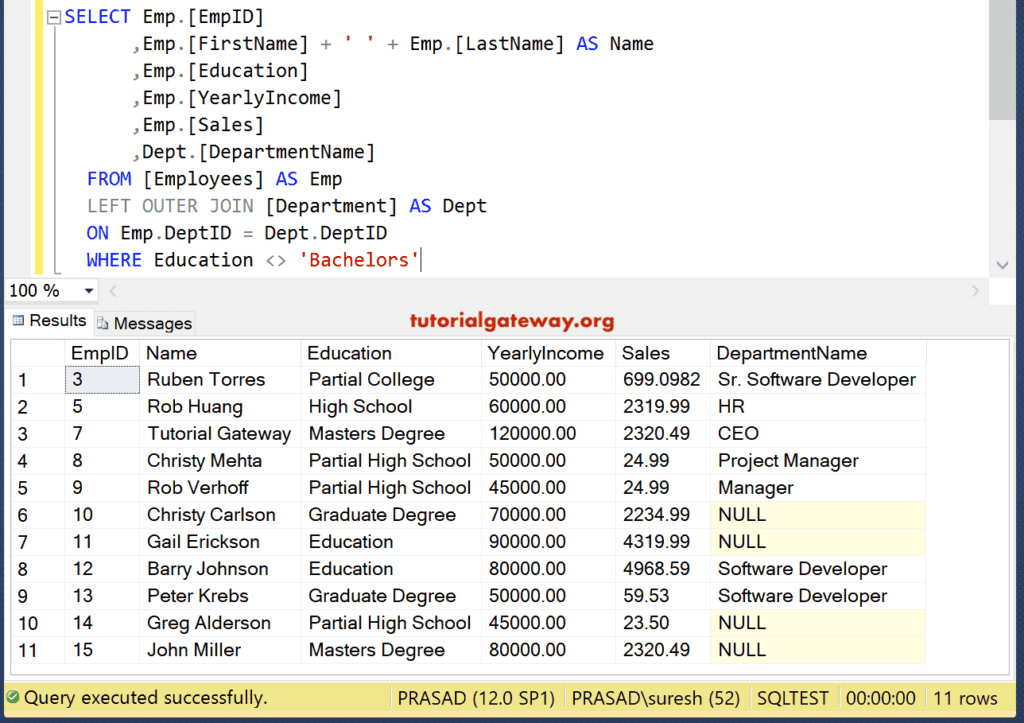
Task: Collapse the SELECT query code block
Action: 54,17
